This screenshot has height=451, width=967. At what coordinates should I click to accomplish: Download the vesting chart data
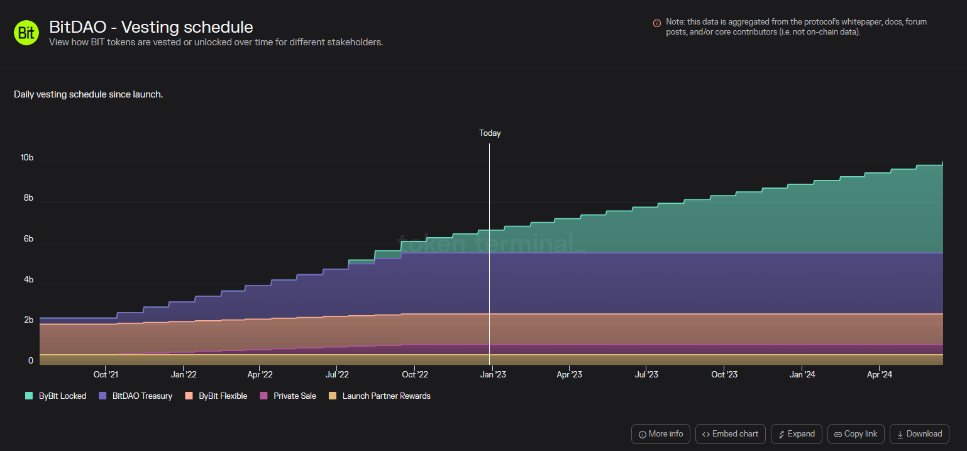pos(920,434)
